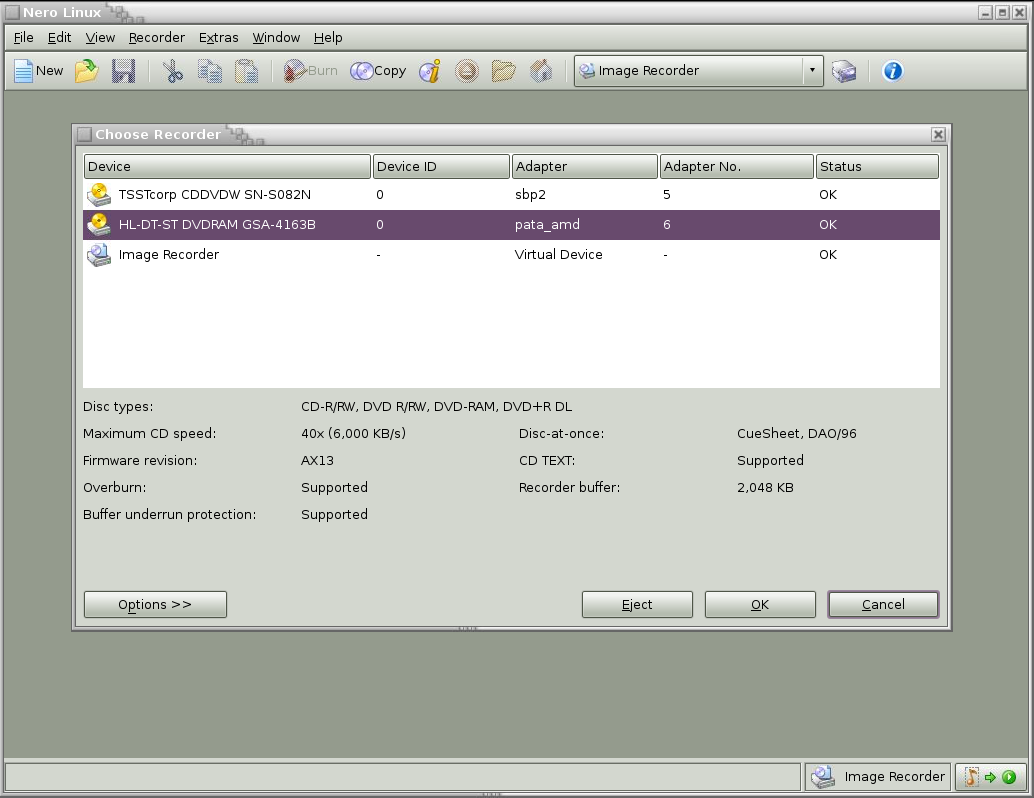Open disc info icon in toolbar

(430, 71)
